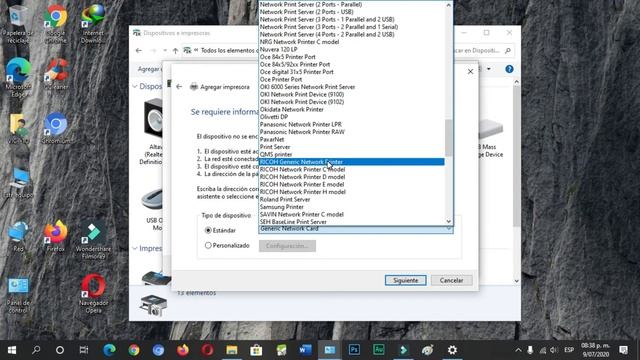Open Adobe Audition from taskbar

[379, 350]
